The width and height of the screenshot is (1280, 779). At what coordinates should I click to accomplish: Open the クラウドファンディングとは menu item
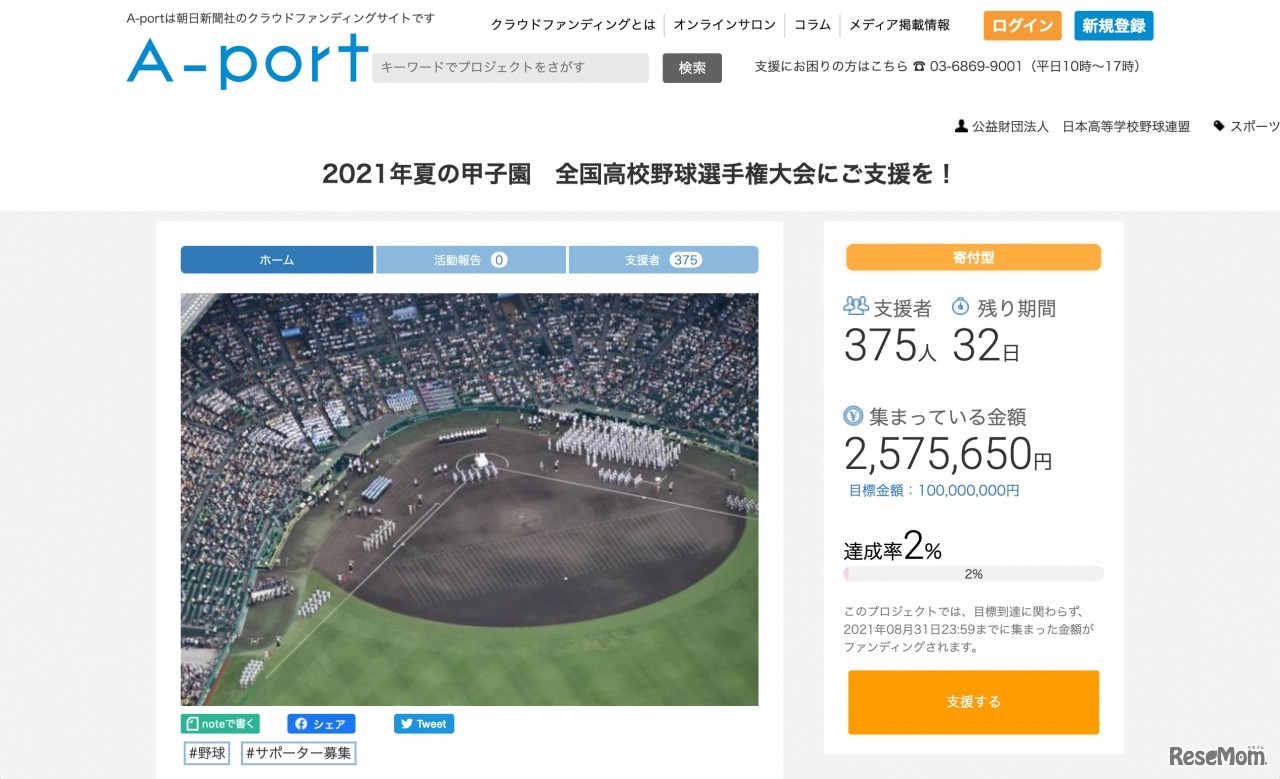[572, 25]
